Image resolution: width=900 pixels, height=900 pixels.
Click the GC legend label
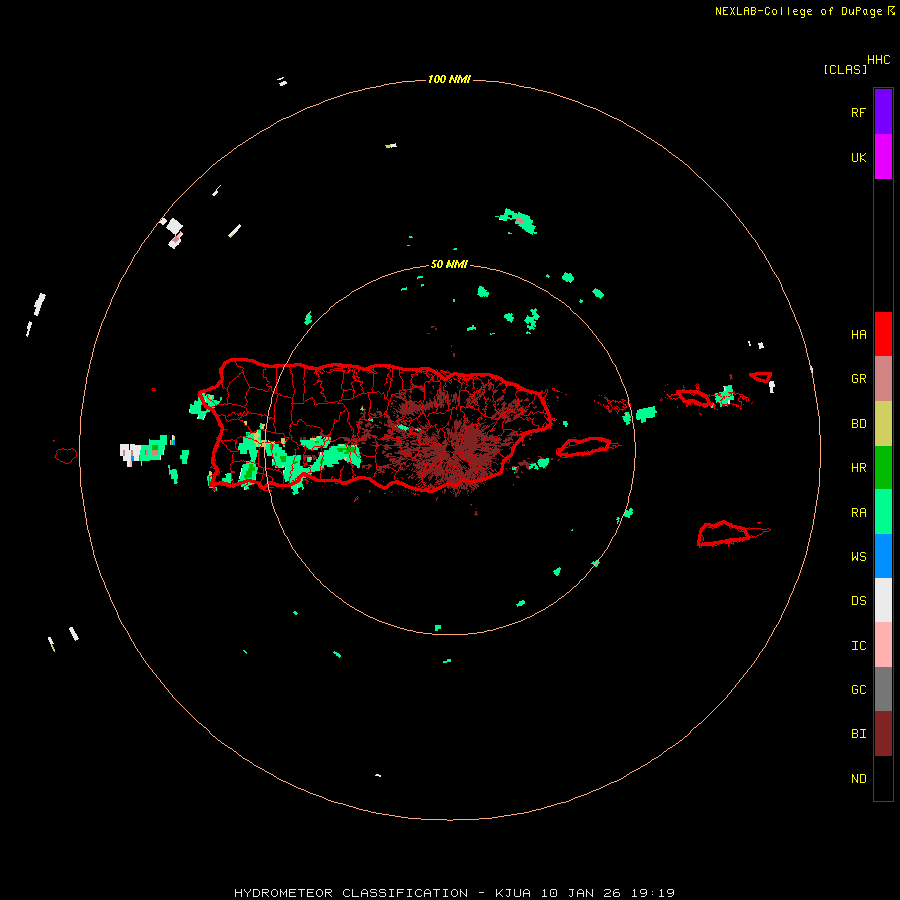click(858, 690)
